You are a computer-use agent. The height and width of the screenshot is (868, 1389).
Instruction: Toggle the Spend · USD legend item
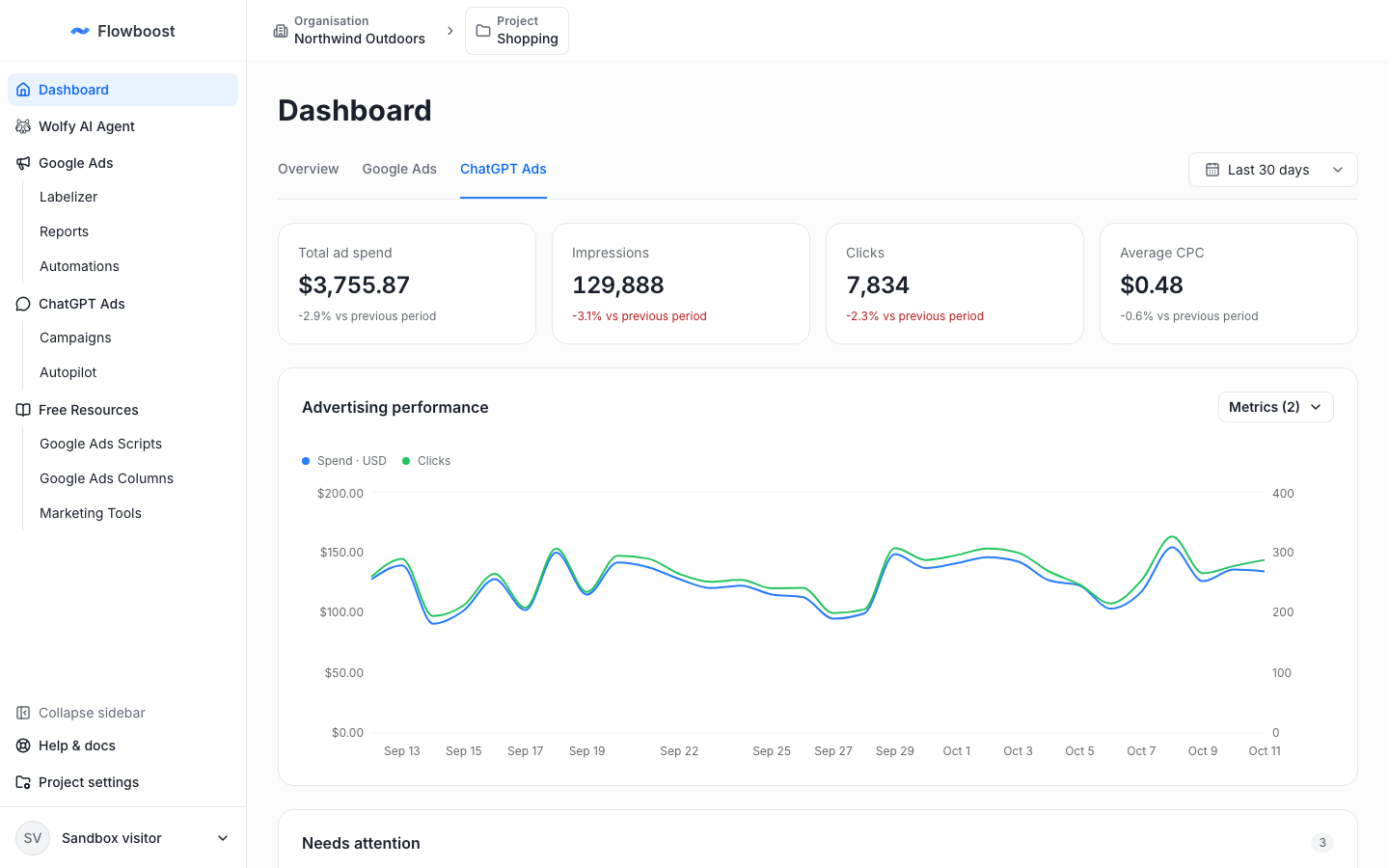(344, 461)
